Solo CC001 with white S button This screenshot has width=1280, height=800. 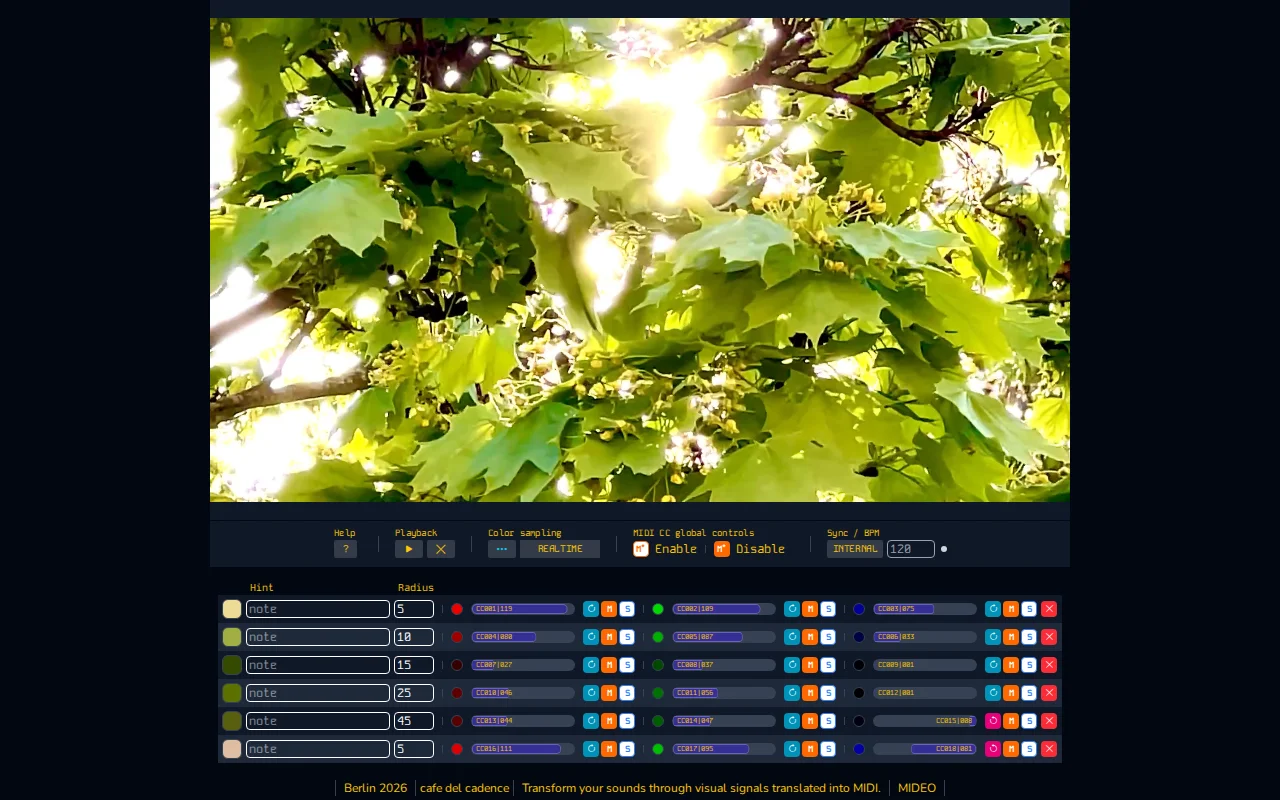point(627,609)
